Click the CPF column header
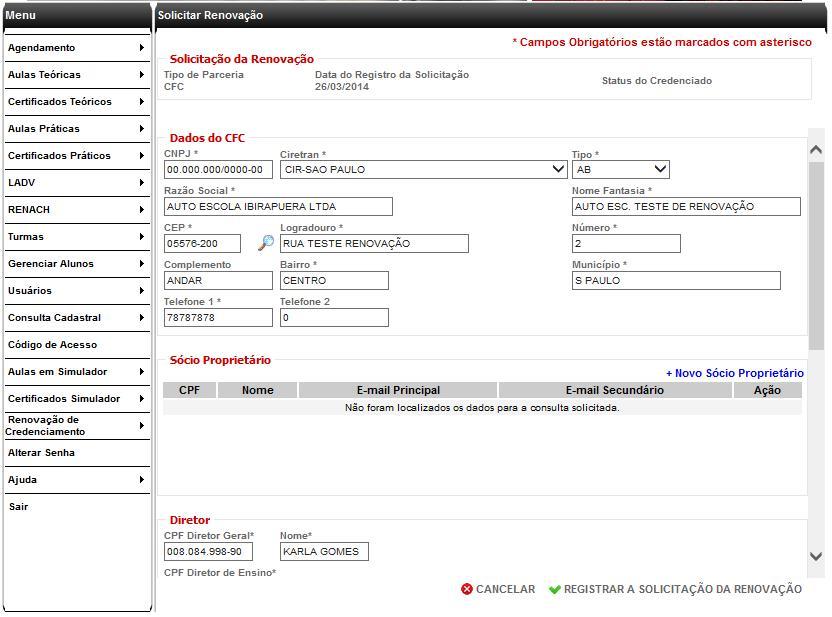832x617 pixels. pyautogui.click(x=189, y=390)
